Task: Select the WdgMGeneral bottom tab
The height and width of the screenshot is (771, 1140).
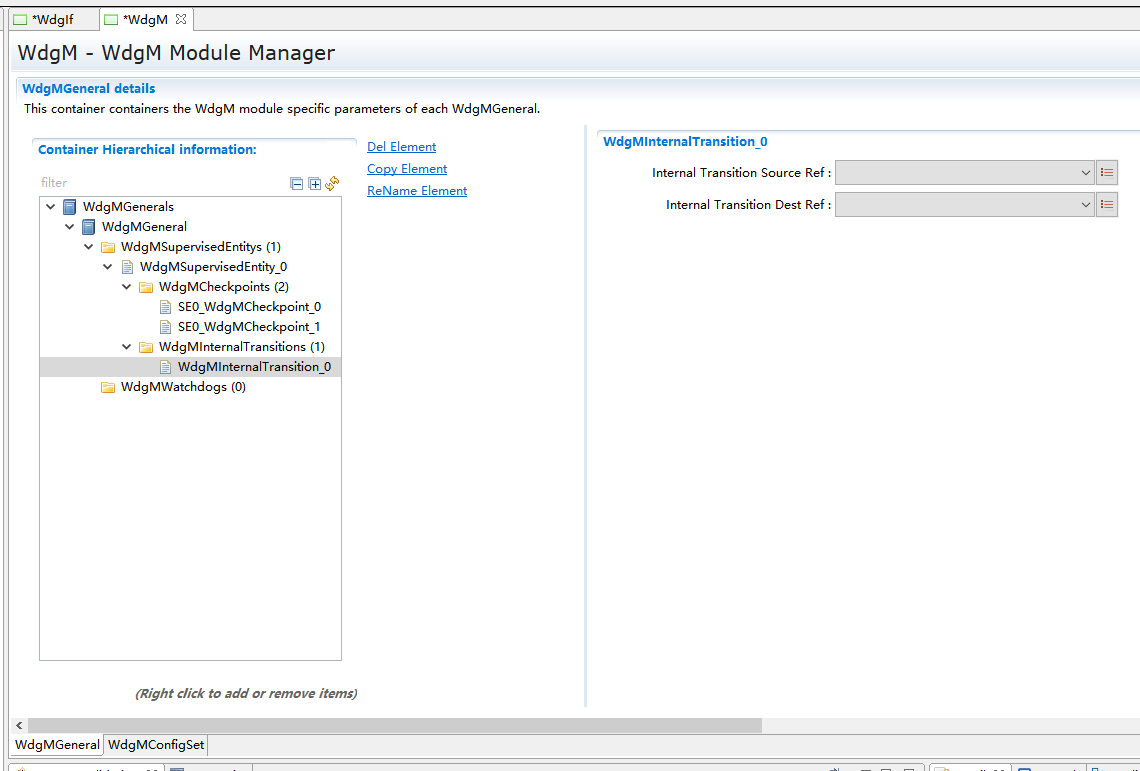Action: pyautogui.click(x=57, y=744)
